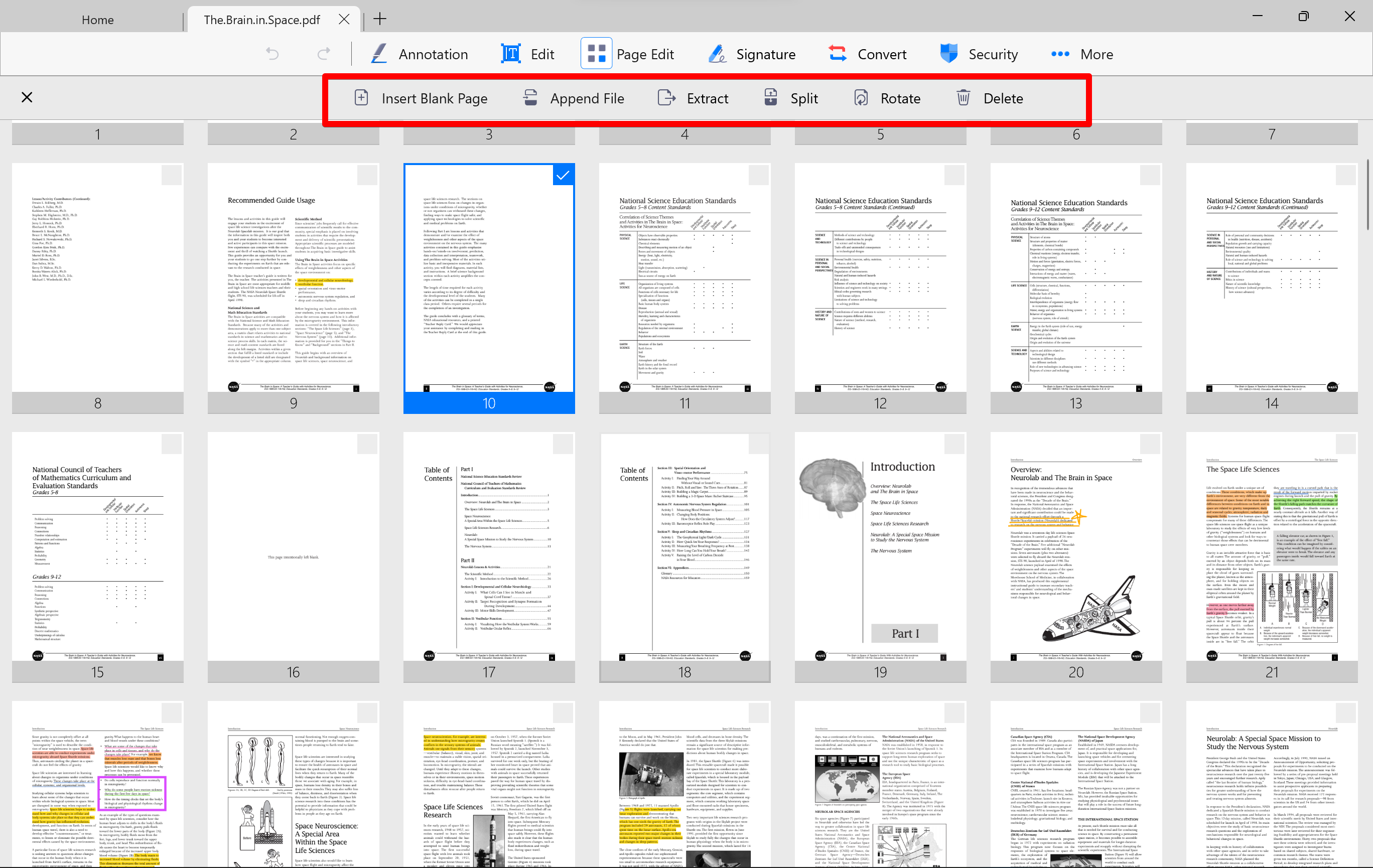Check the page 11 selection checkbox

pos(758,175)
